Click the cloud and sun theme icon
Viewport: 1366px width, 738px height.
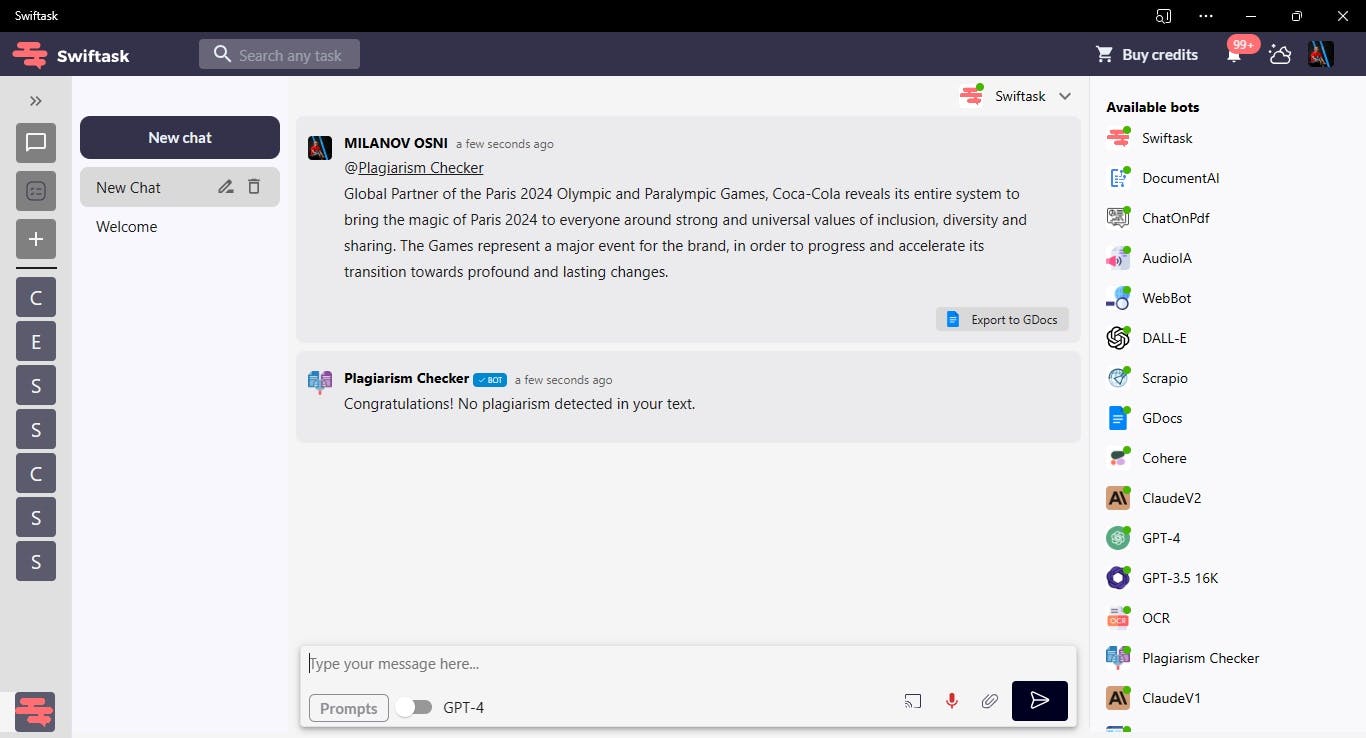[1280, 55]
